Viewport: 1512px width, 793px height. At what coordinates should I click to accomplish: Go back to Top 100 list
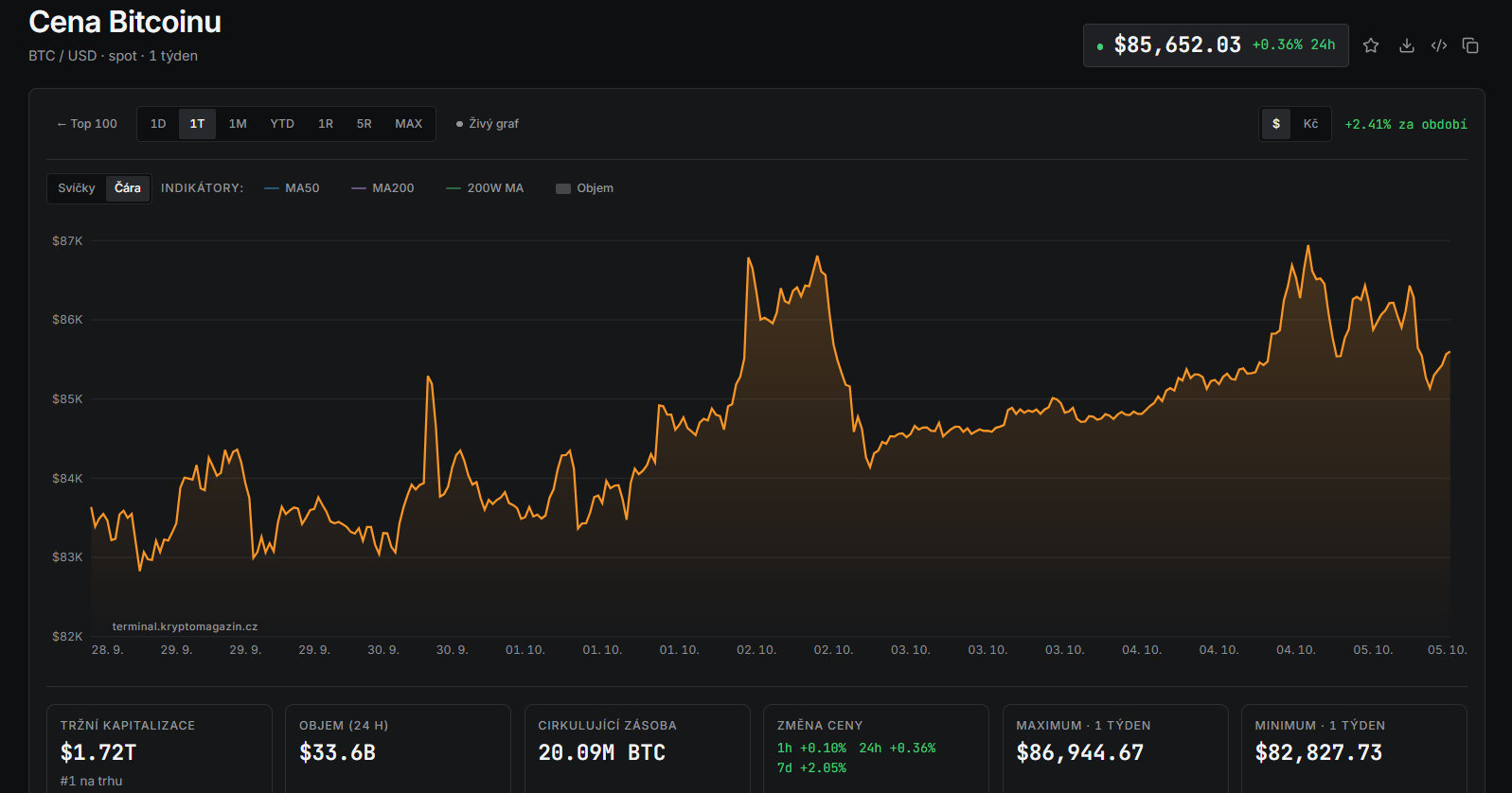click(87, 124)
